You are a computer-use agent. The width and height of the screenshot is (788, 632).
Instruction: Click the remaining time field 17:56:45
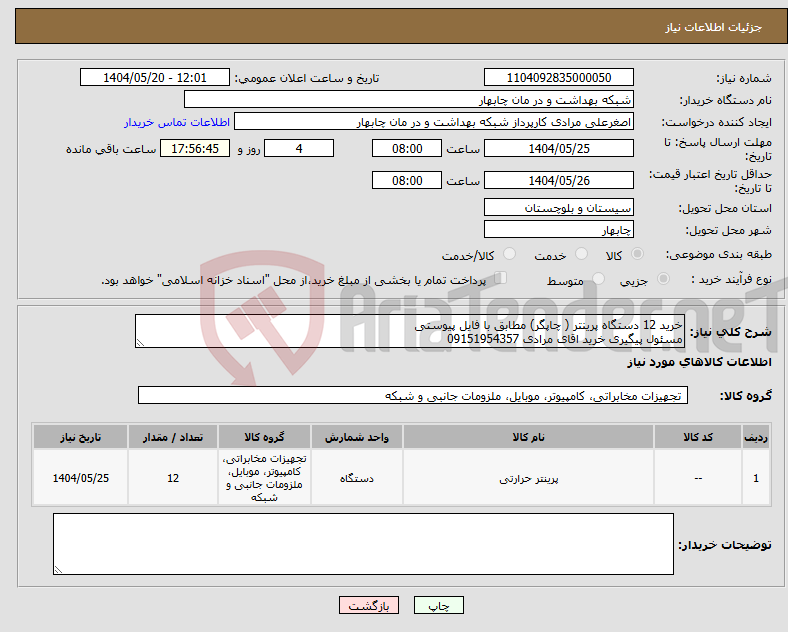[195, 148]
